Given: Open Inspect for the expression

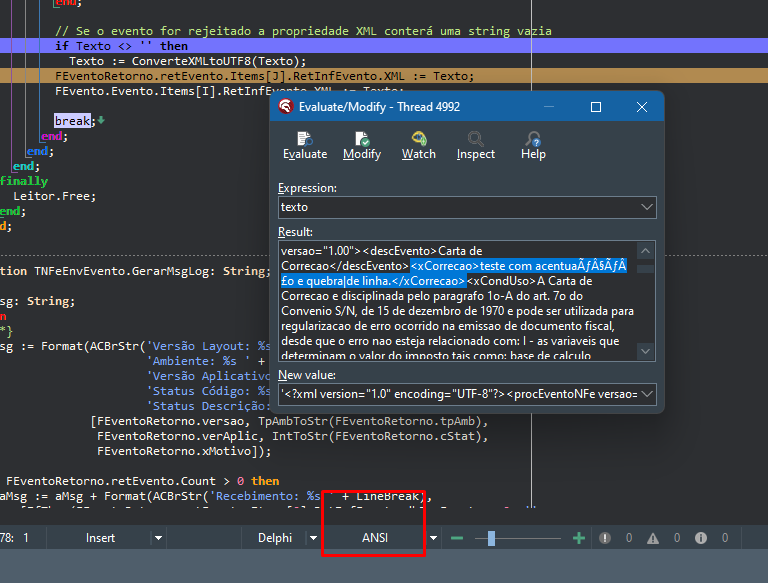Looking at the screenshot, I should tap(476, 146).
